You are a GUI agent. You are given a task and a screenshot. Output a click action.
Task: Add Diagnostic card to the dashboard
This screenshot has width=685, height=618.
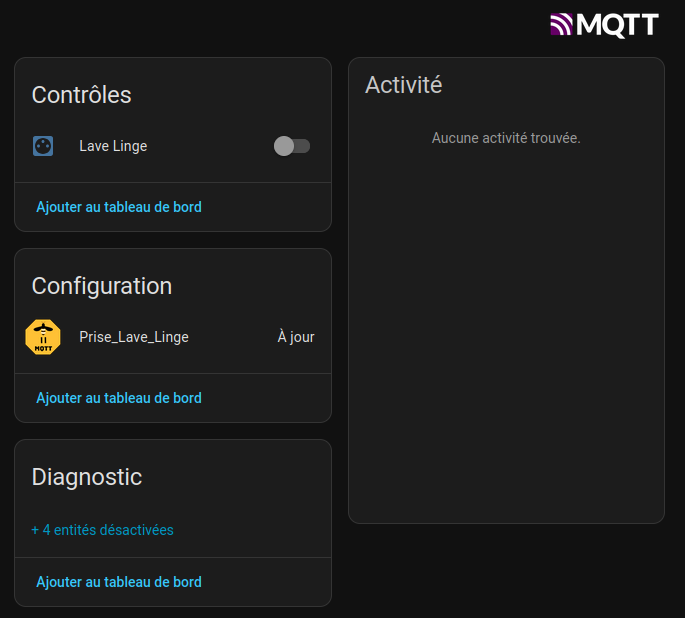point(119,582)
